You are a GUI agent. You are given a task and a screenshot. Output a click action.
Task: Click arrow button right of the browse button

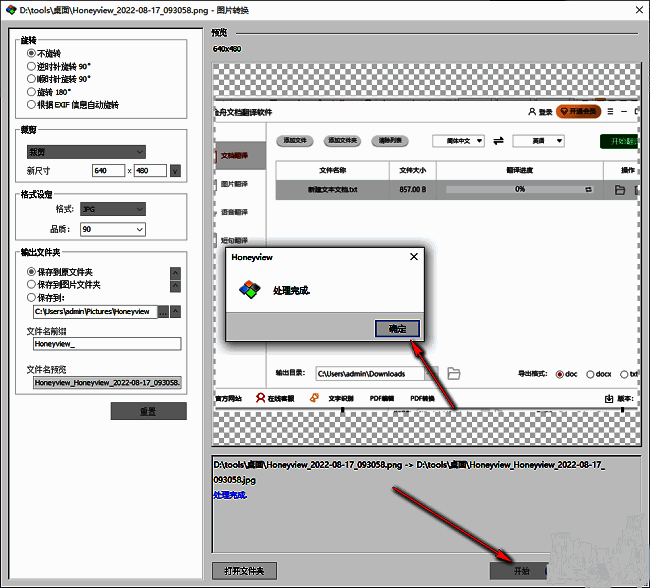pyautogui.click(x=176, y=312)
